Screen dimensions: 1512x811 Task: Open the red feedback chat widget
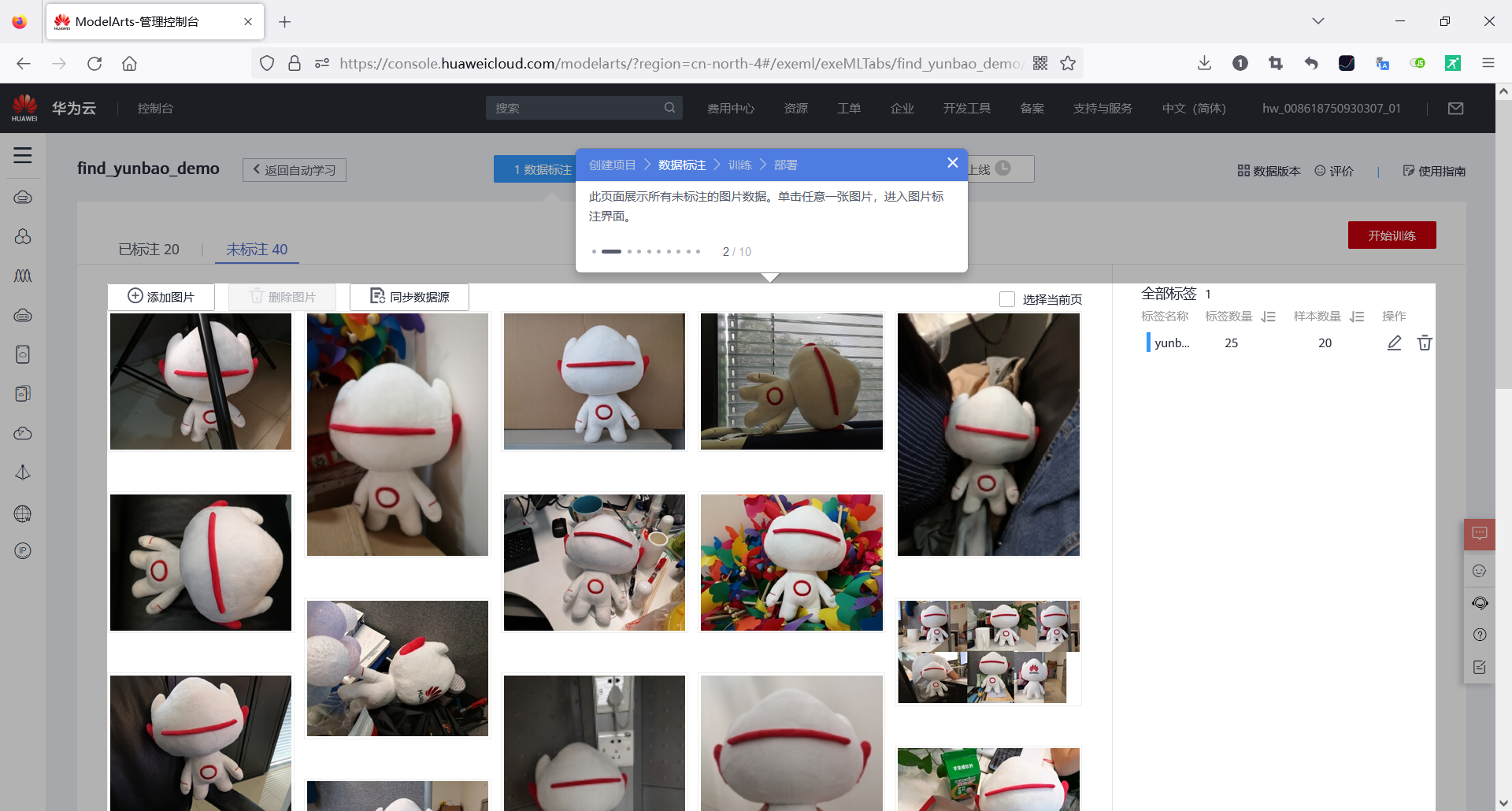(1480, 534)
